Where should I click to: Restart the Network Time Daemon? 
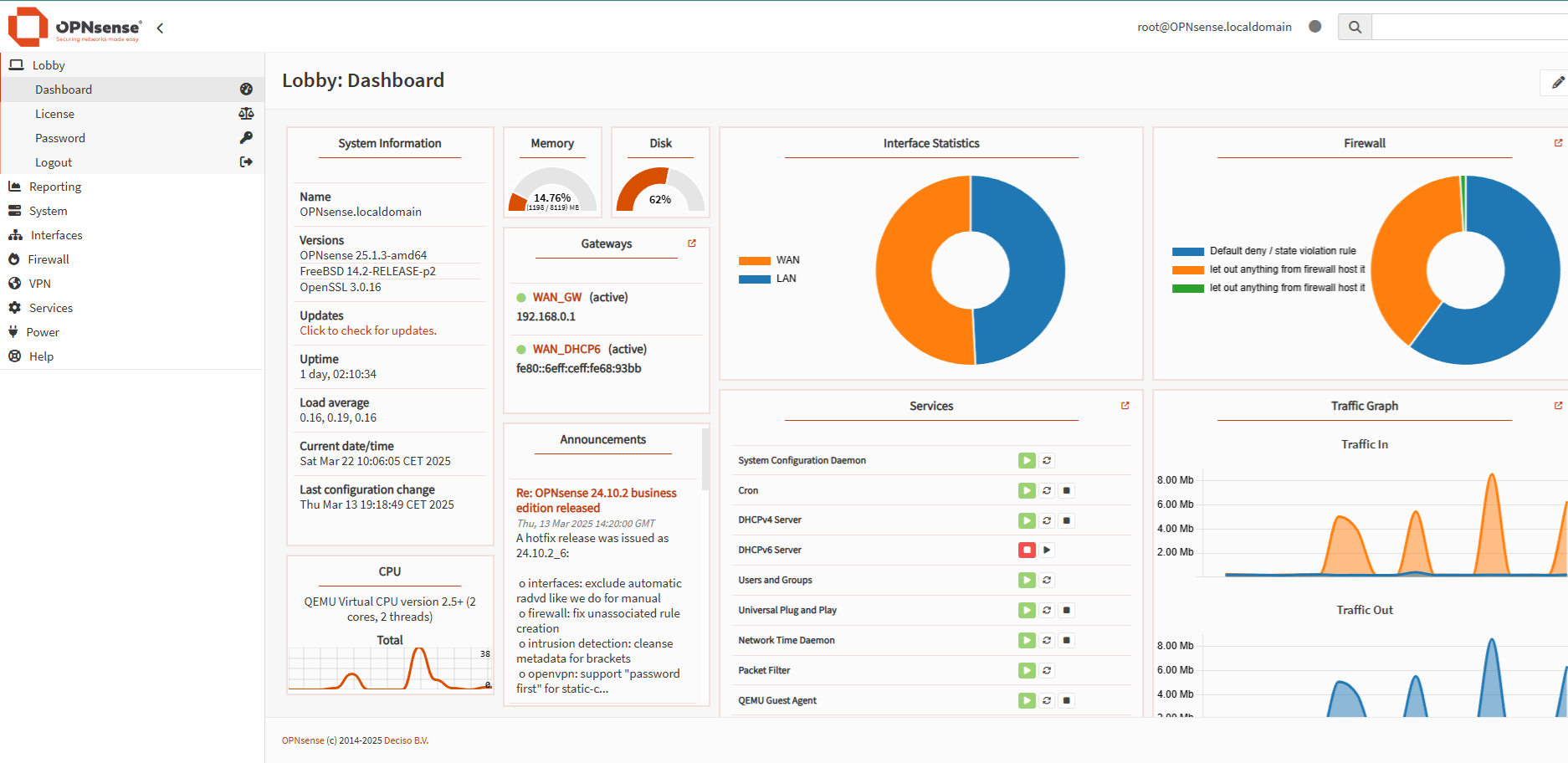click(x=1047, y=640)
